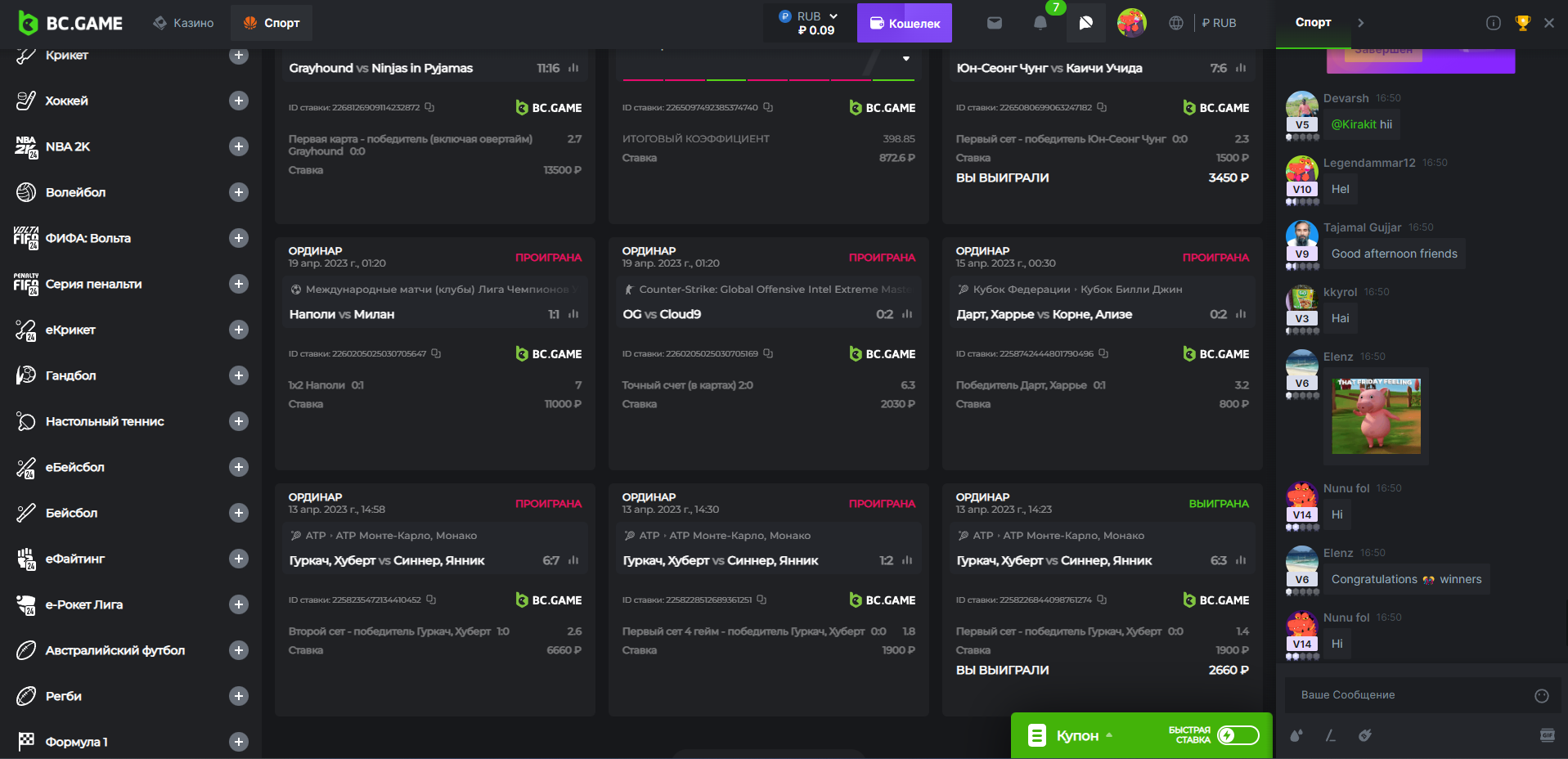
Task: Toggle the Быстрая ставка switch
Action: click(x=1238, y=735)
